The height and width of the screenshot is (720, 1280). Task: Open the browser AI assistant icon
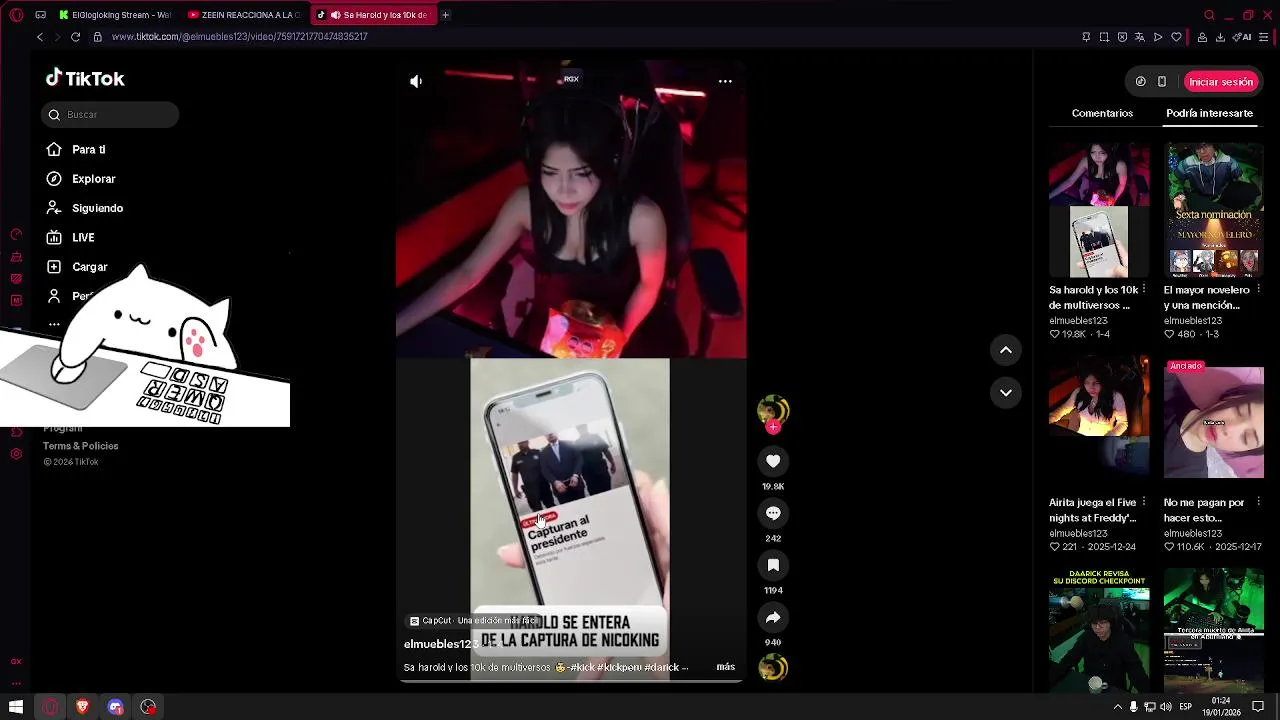coord(1244,37)
